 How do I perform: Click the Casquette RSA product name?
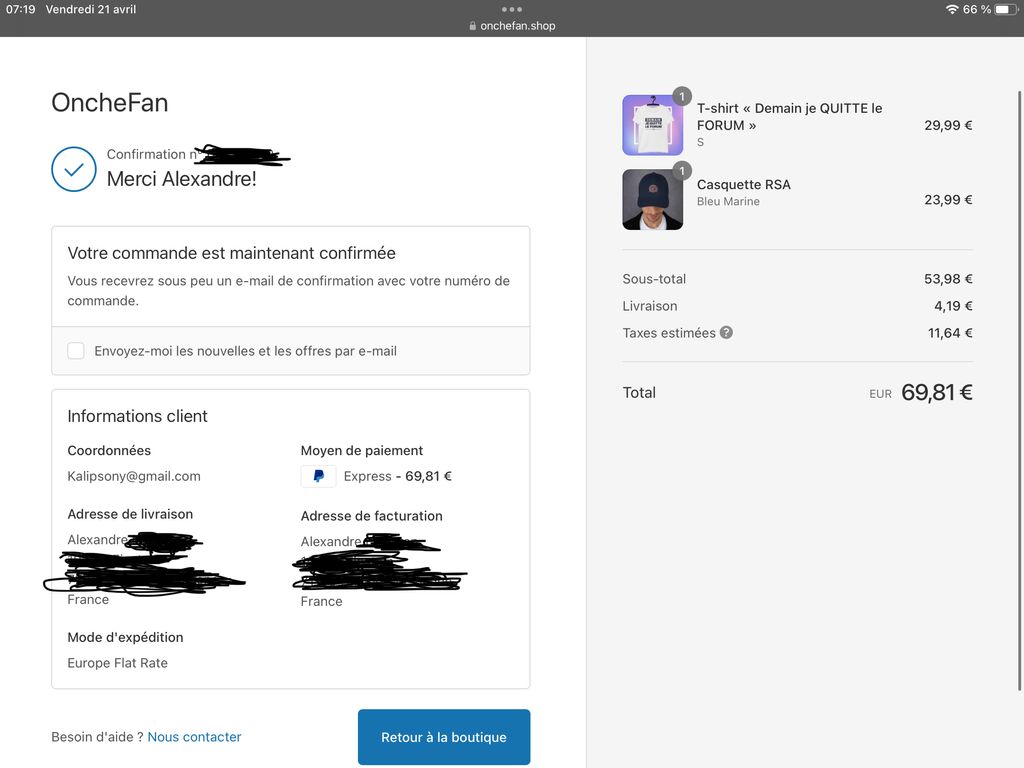[743, 184]
